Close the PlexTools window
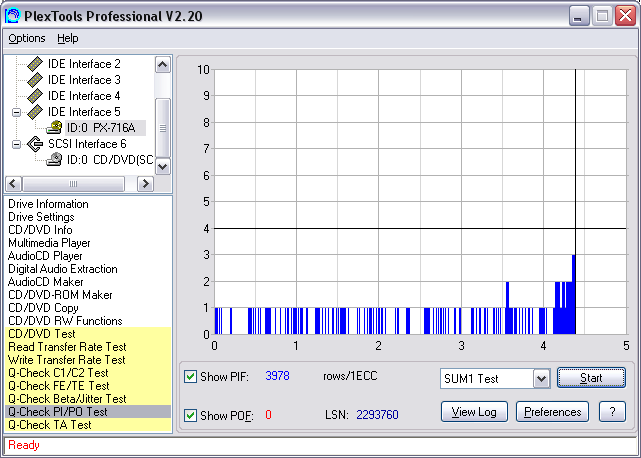The width and height of the screenshot is (641, 458). click(x=625, y=16)
